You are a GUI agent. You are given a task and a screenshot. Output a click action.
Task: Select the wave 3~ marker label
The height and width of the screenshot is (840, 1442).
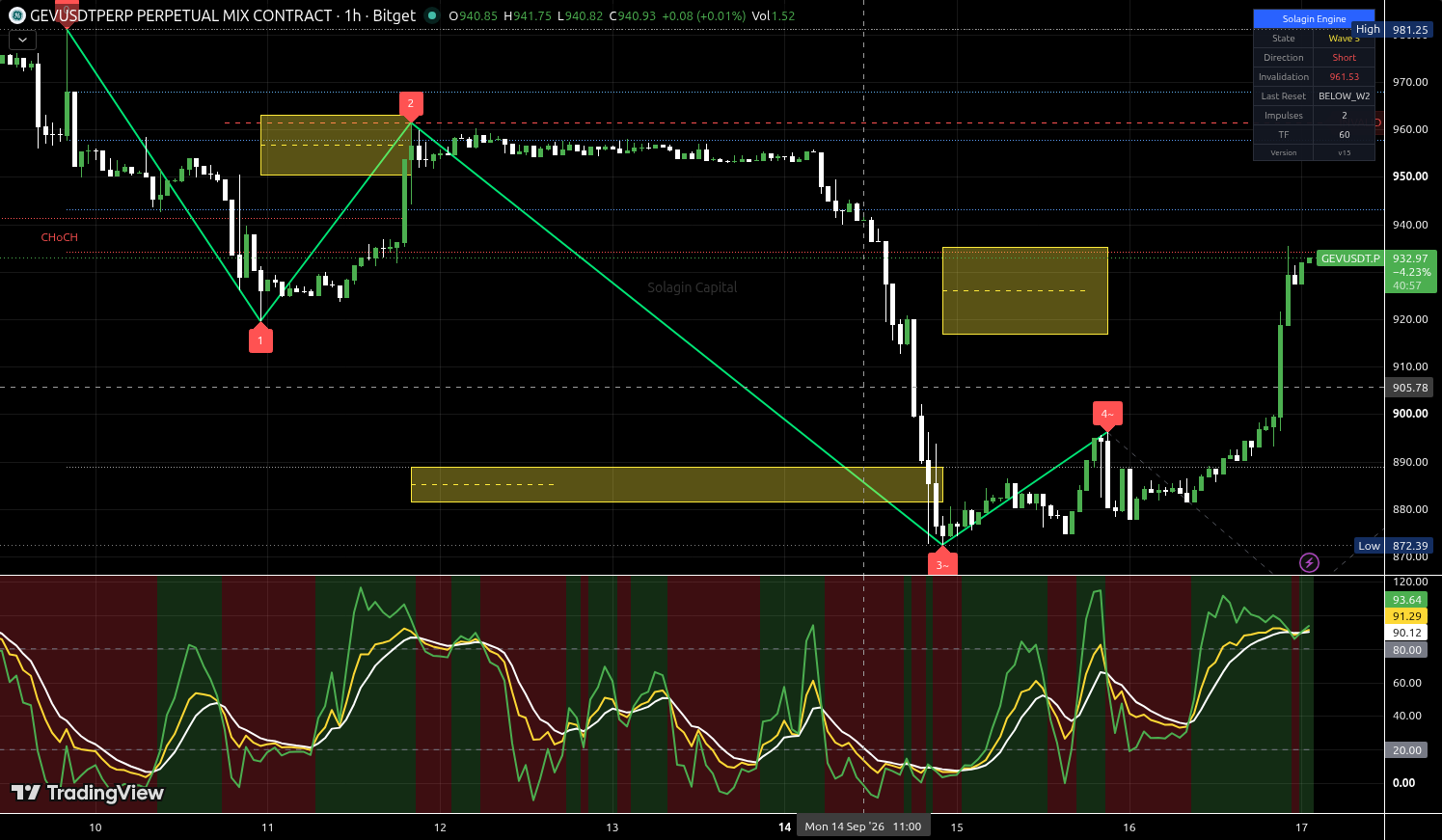[942, 563]
